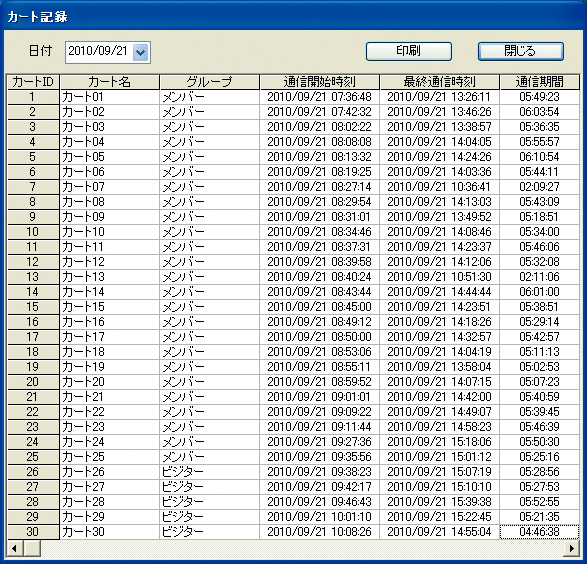Select the カート13 name cell
Viewport: 587px width, 564px height.
pyautogui.click(x=110, y=277)
